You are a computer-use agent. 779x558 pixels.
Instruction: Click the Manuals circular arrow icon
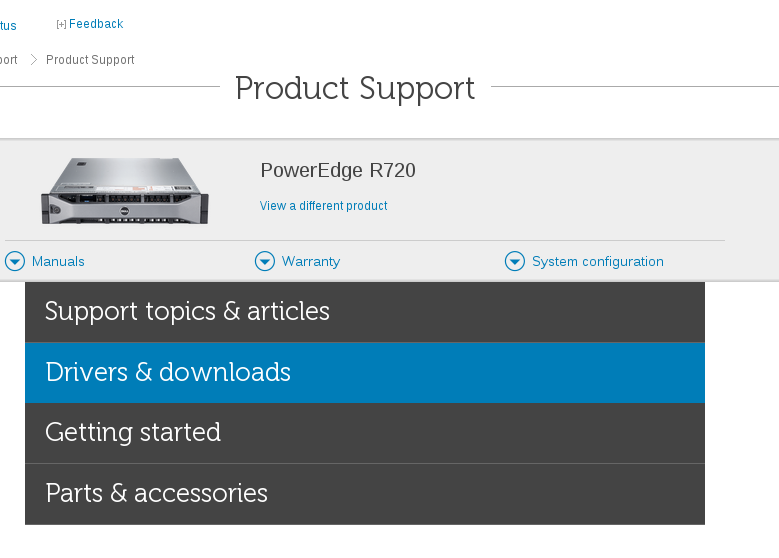coord(15,261)
